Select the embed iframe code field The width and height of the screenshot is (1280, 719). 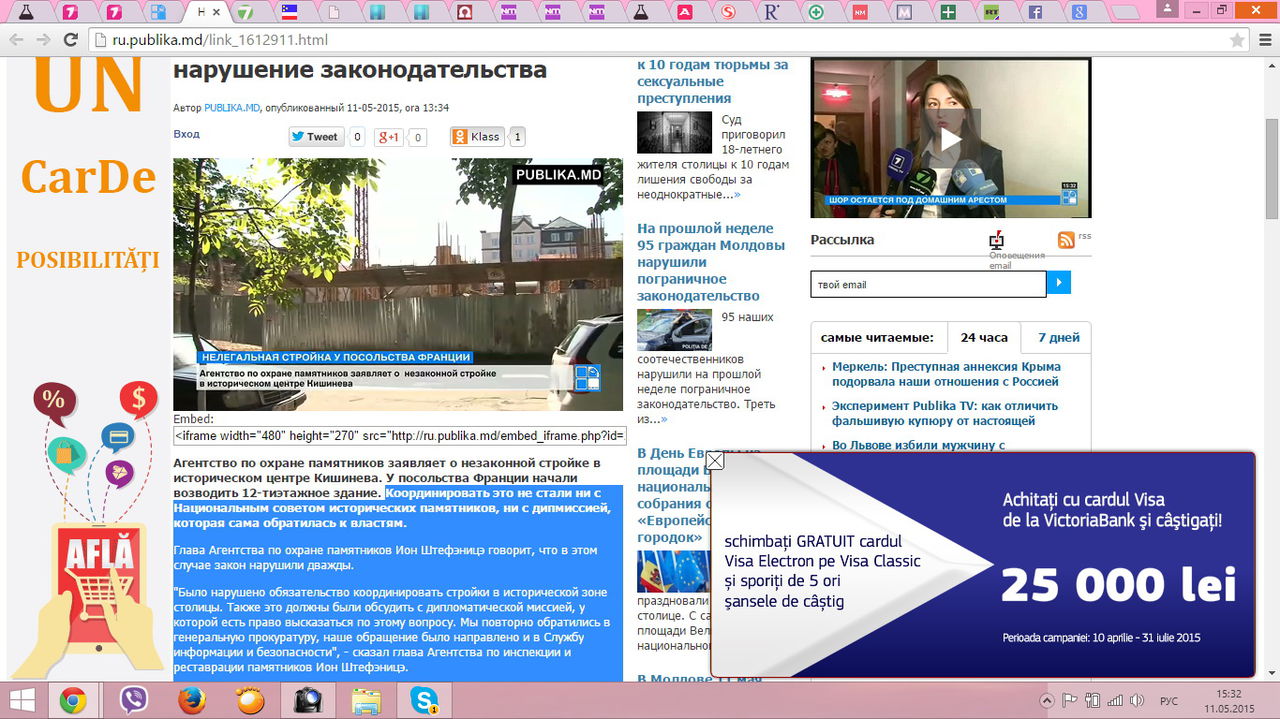tap(400, 436)
